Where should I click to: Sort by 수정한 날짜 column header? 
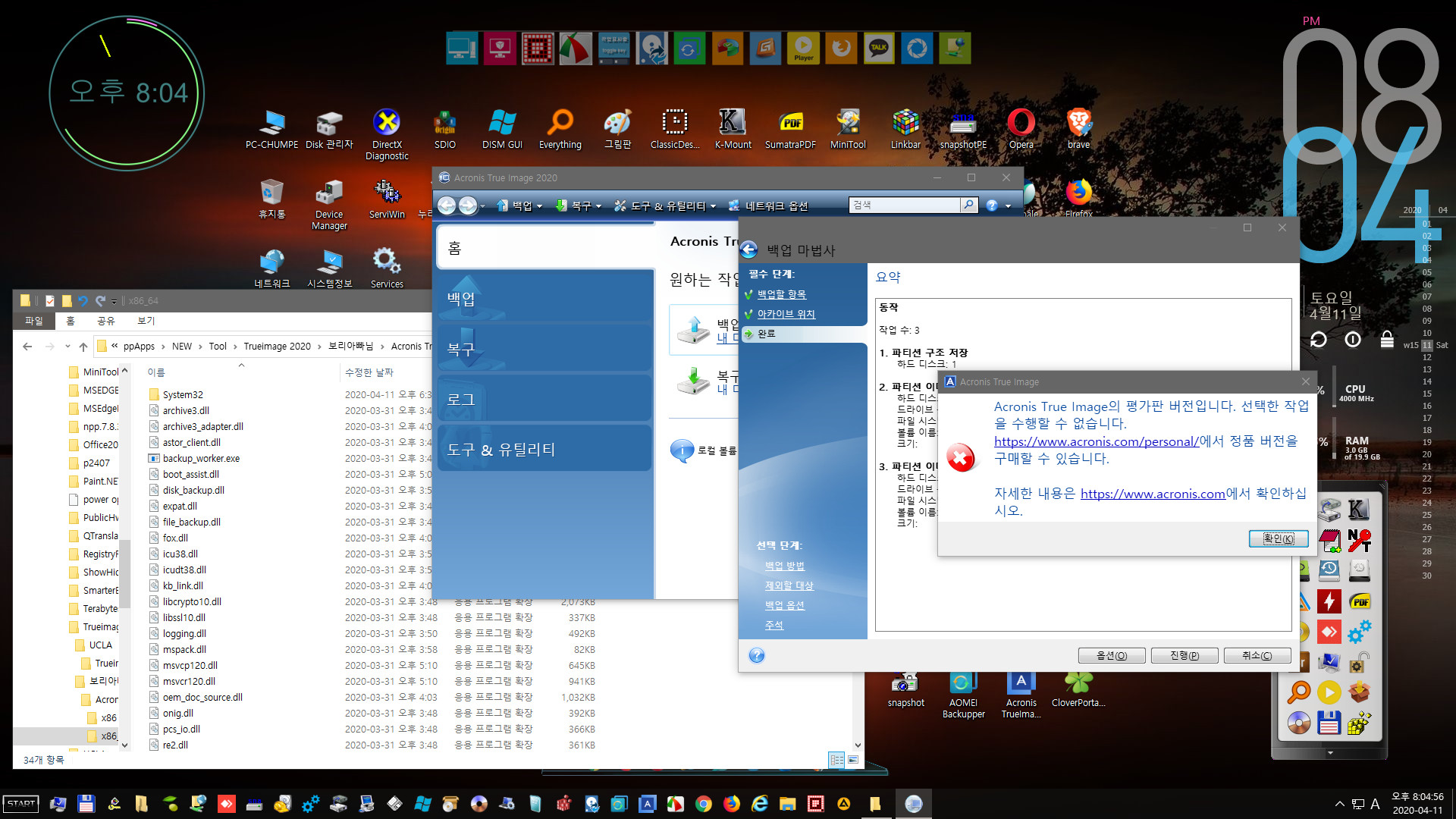pos(369,372)
